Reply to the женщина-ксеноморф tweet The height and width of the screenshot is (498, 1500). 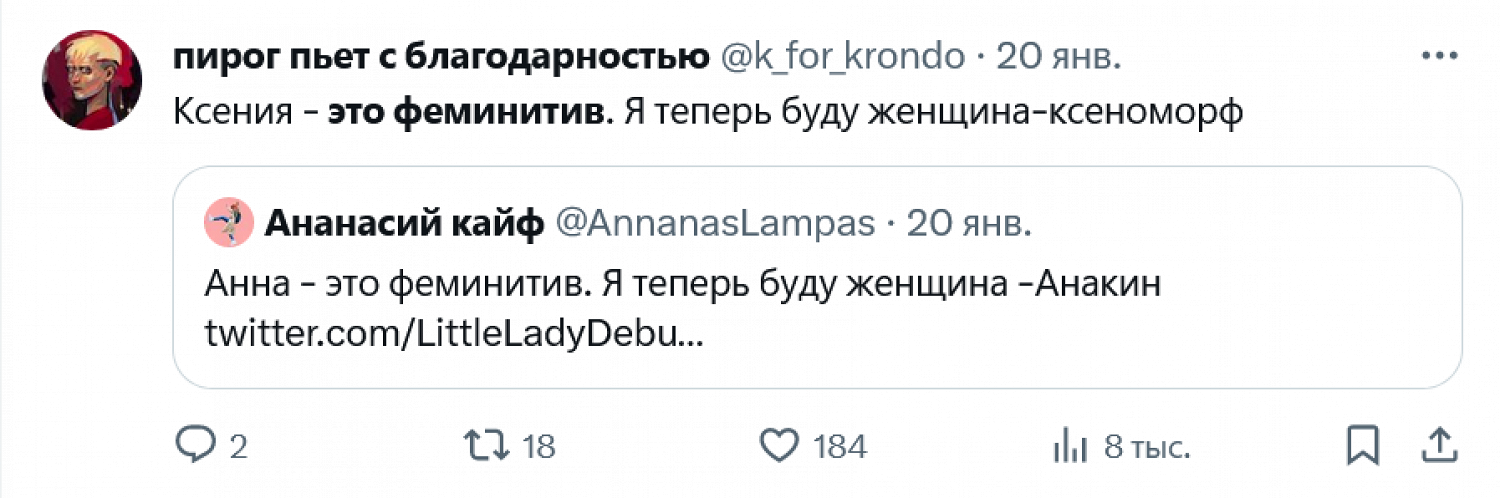[191, 446]
